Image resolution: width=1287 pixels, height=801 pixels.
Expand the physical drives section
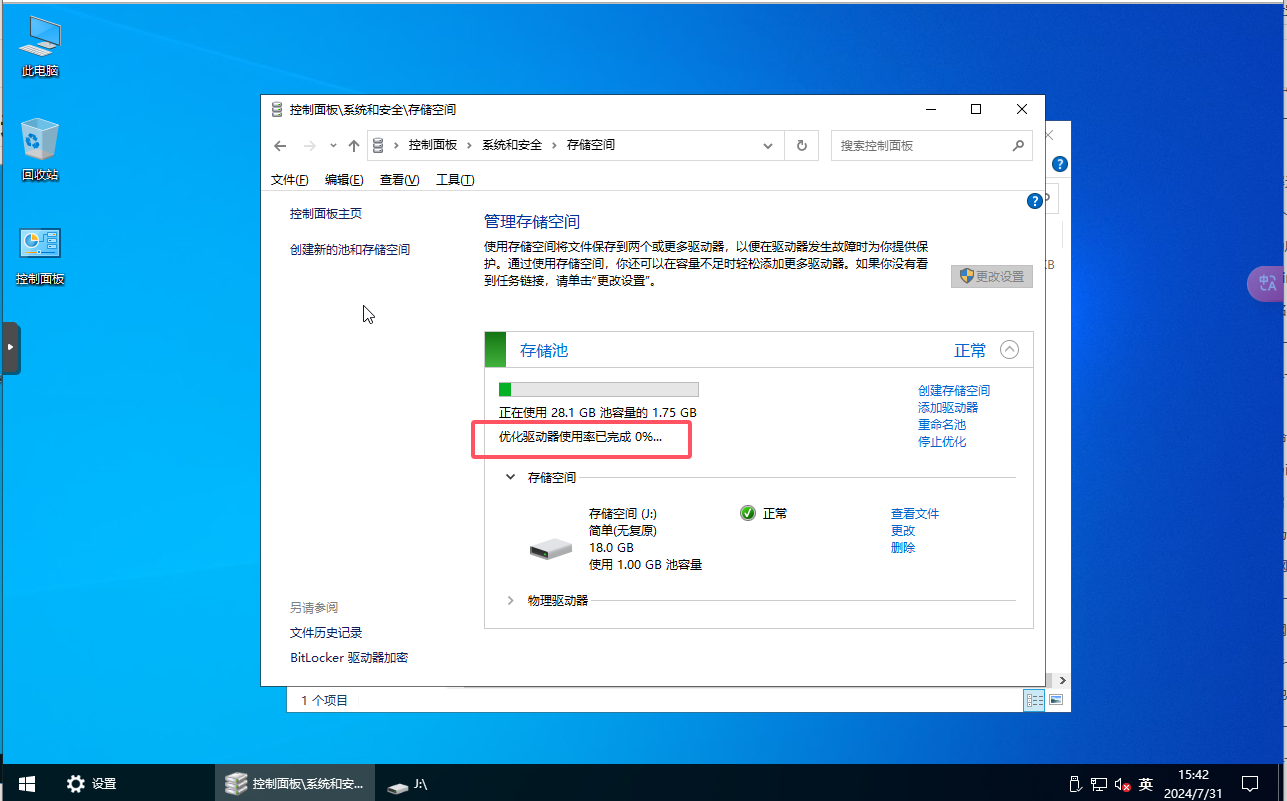coord(510,601)
